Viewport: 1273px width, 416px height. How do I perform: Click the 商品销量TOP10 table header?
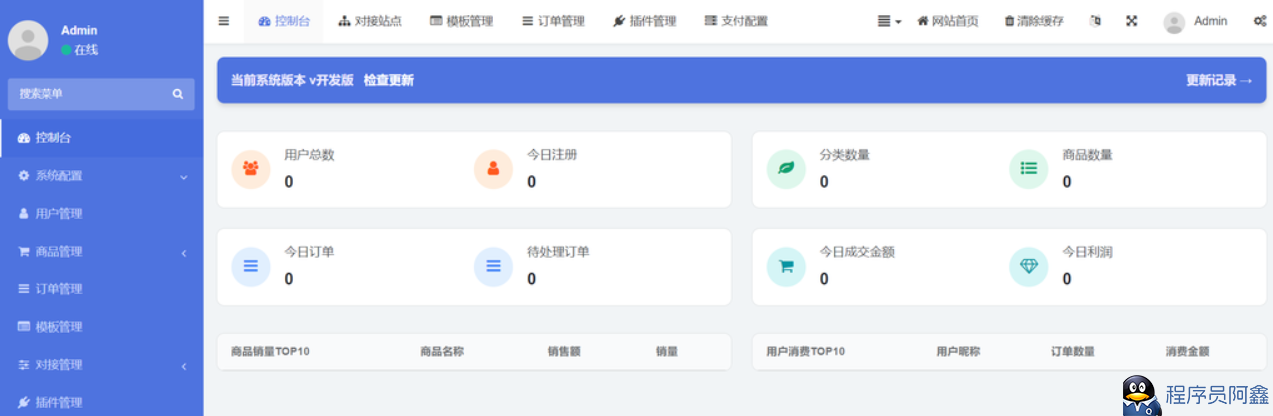[270, 352]
